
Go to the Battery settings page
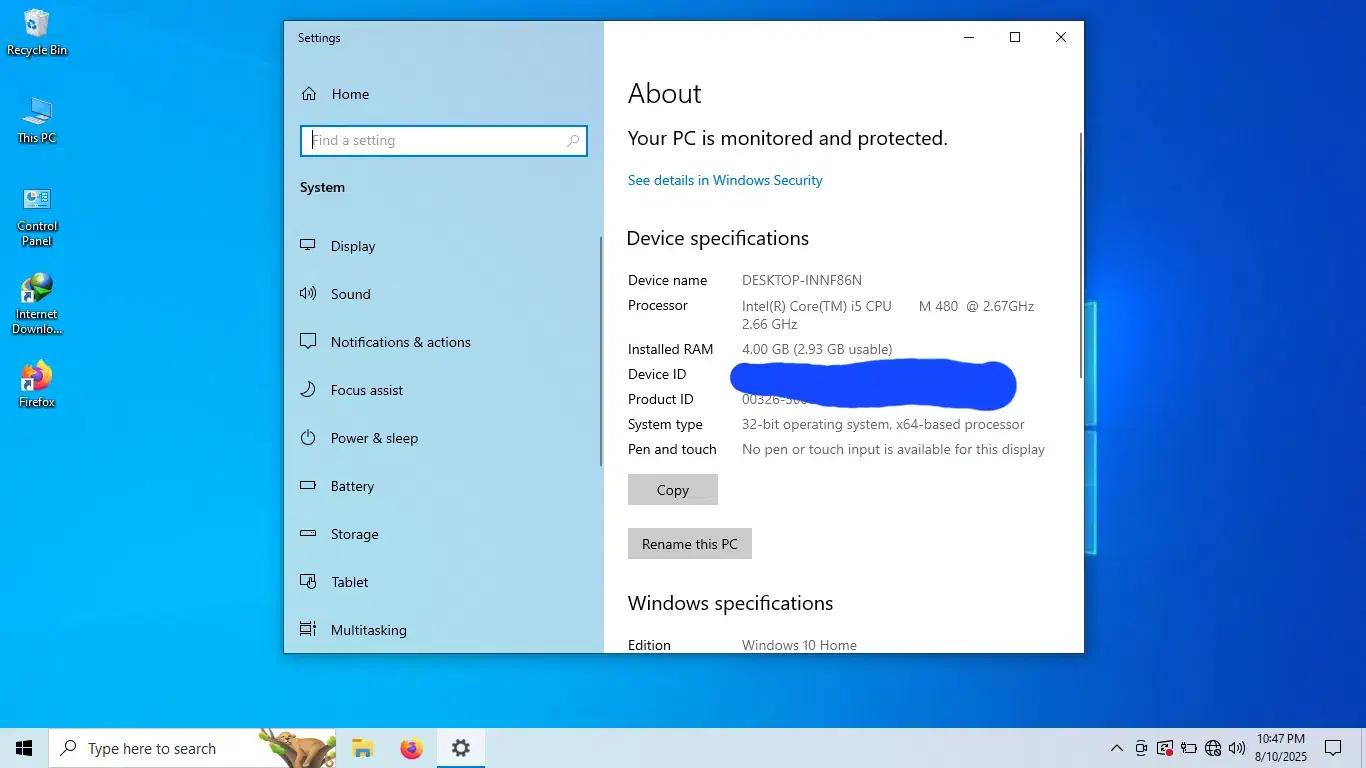(x=352, y=486)
